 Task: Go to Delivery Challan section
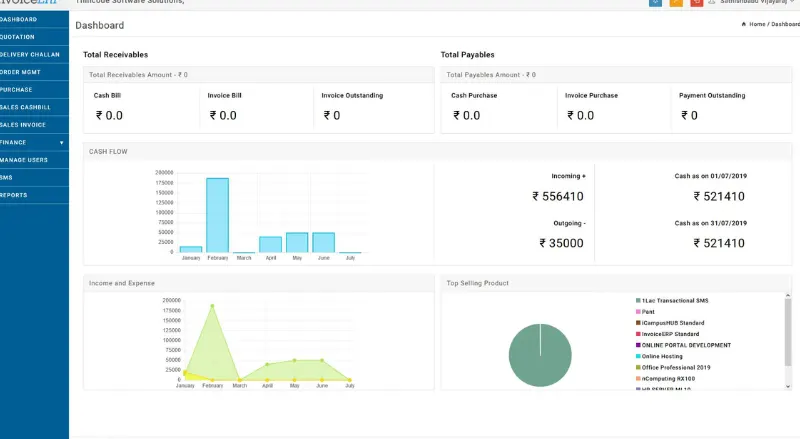(x=34, y=55)
